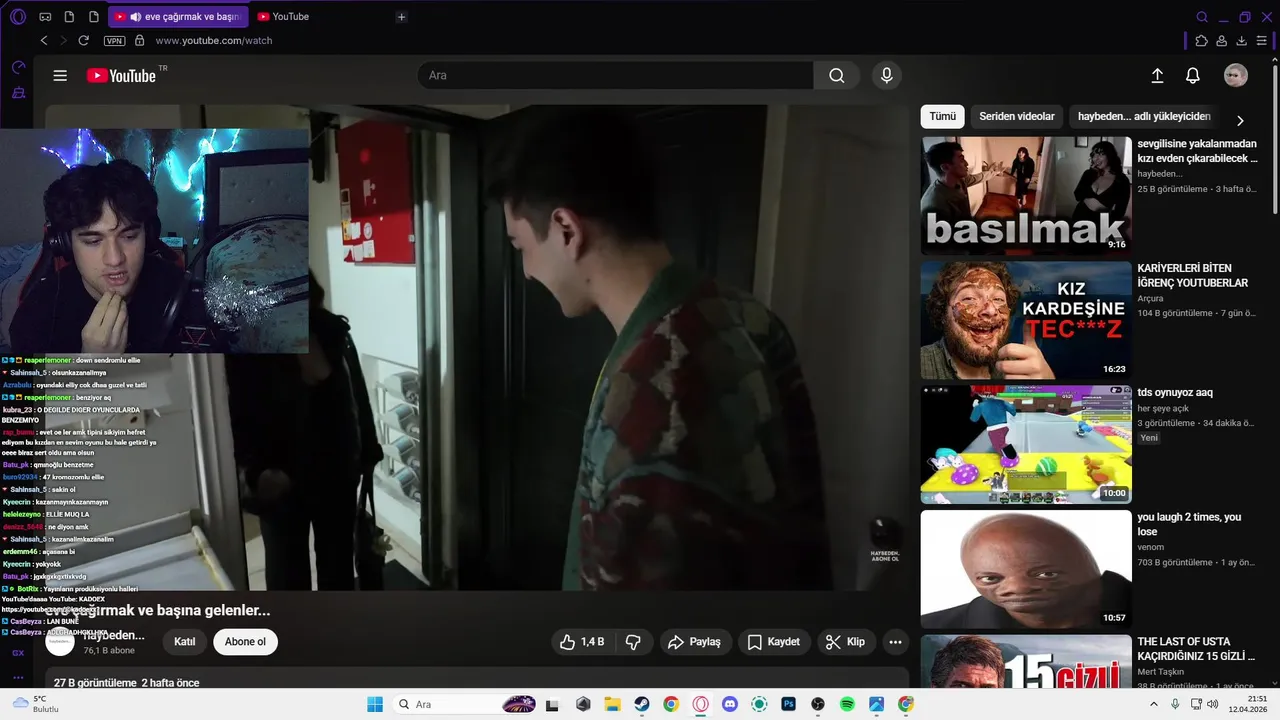Open the system volume speaker icon
Image resolution: width=1280 pixels, height=720 pixels.
1212,704
